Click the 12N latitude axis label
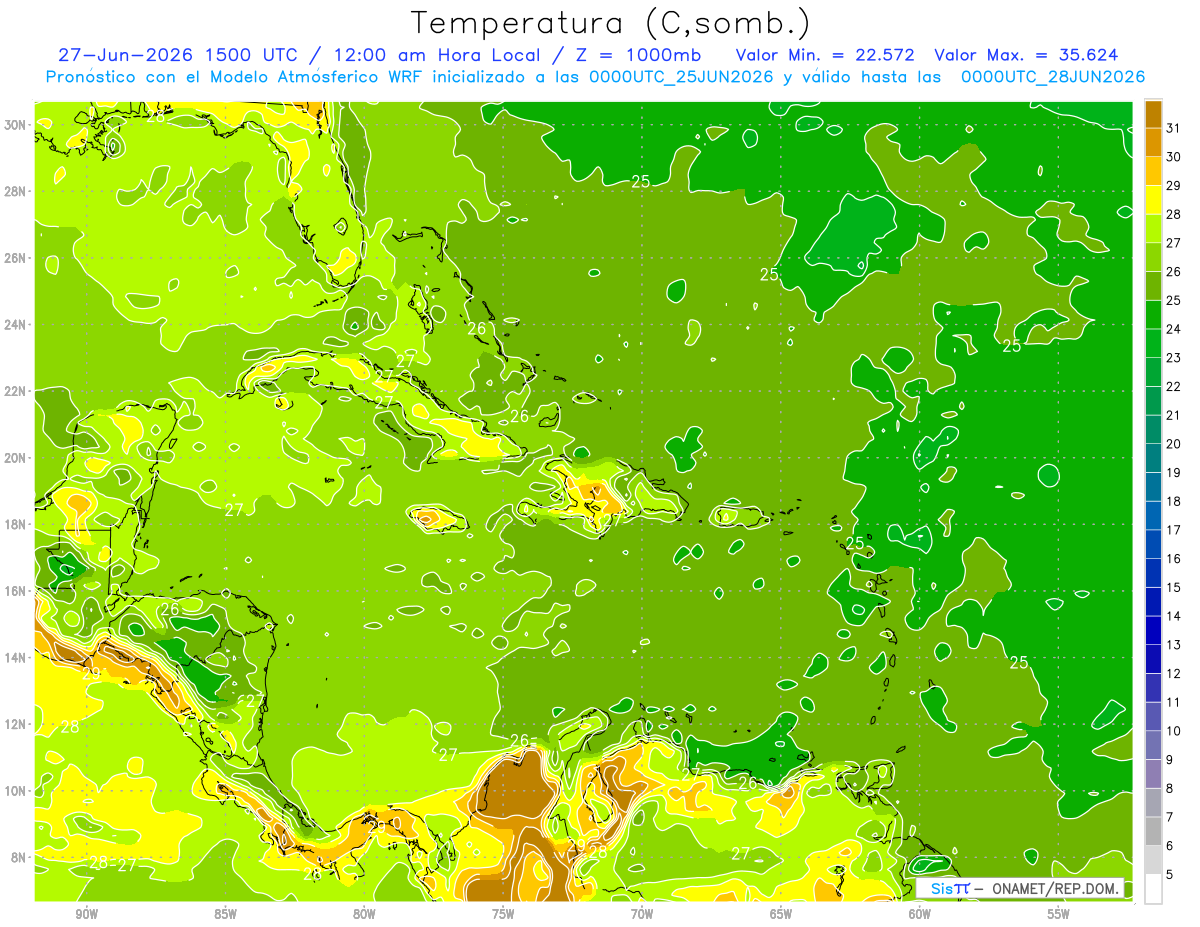Viewport: 1200px width, 927px height. click(16, 724)
